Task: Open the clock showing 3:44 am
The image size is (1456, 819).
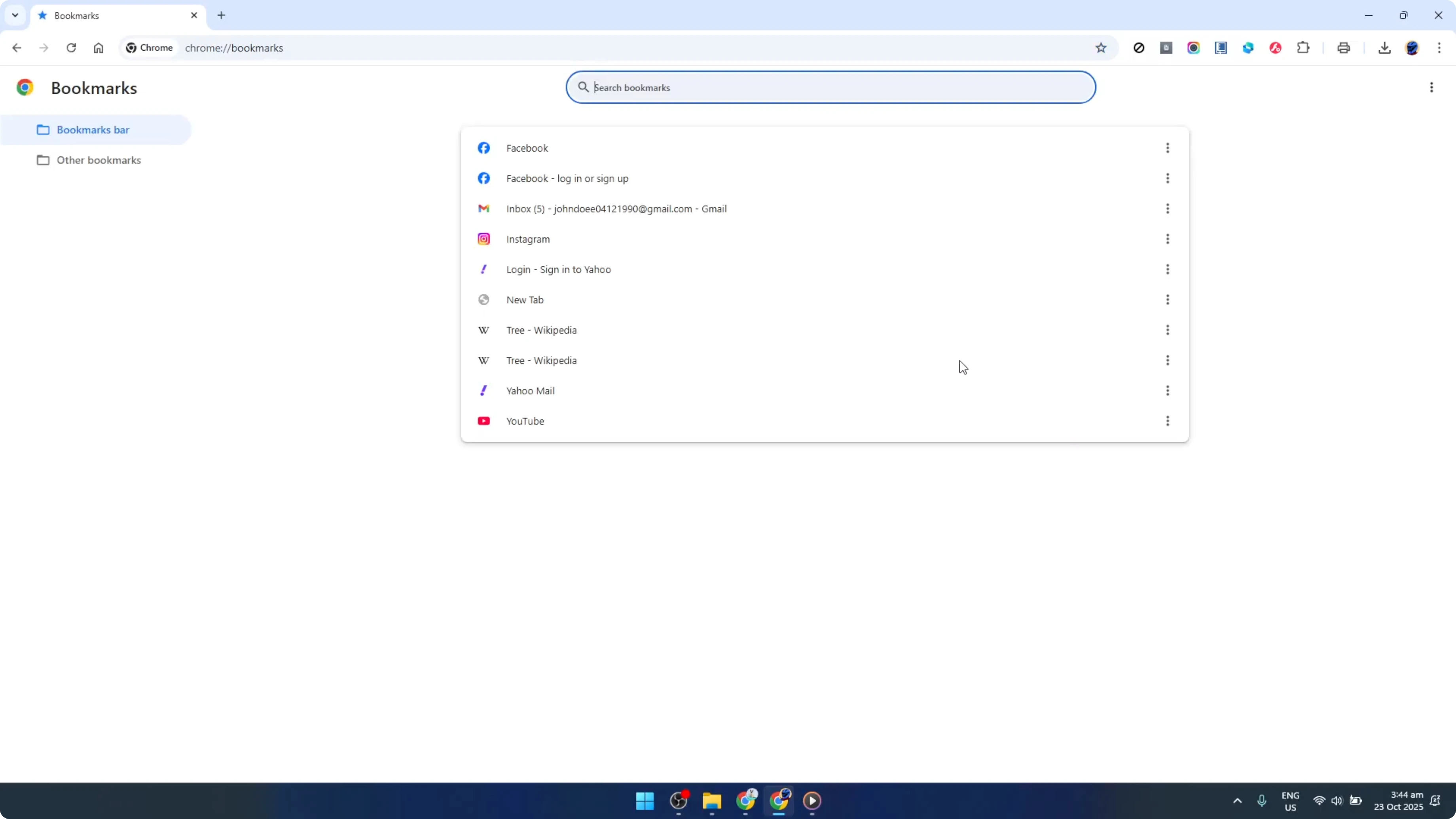Action: point(1398,801)
